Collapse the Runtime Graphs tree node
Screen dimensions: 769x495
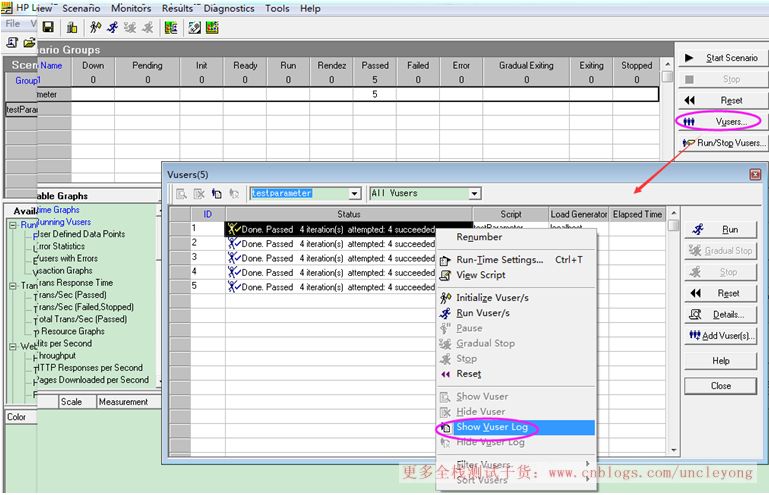click(x=12, y=225)
